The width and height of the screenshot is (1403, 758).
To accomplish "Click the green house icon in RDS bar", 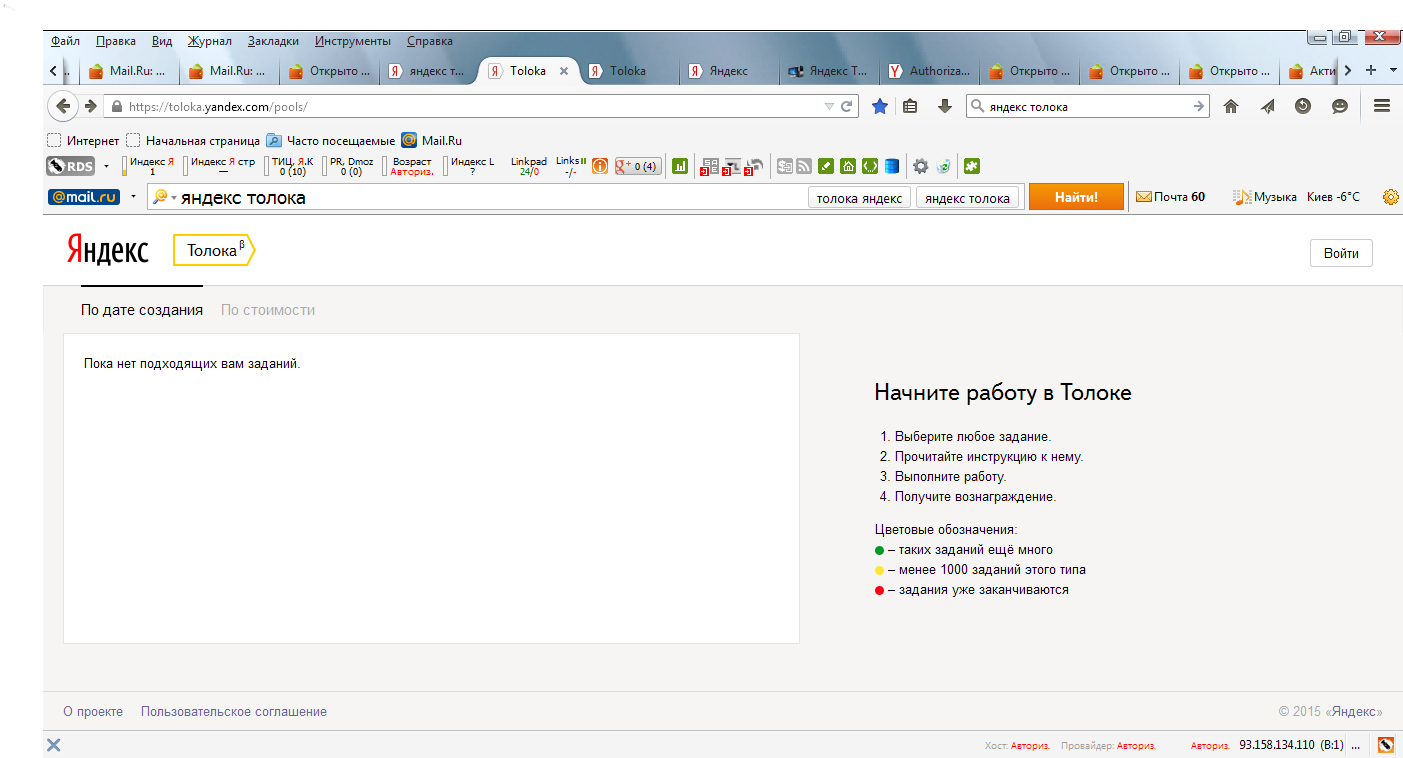I will (x=848, y=166).
